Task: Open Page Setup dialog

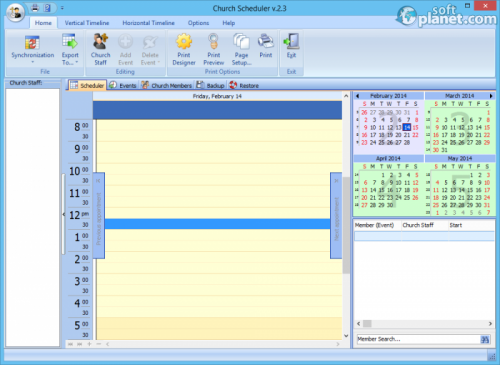Action: point(241,49)
